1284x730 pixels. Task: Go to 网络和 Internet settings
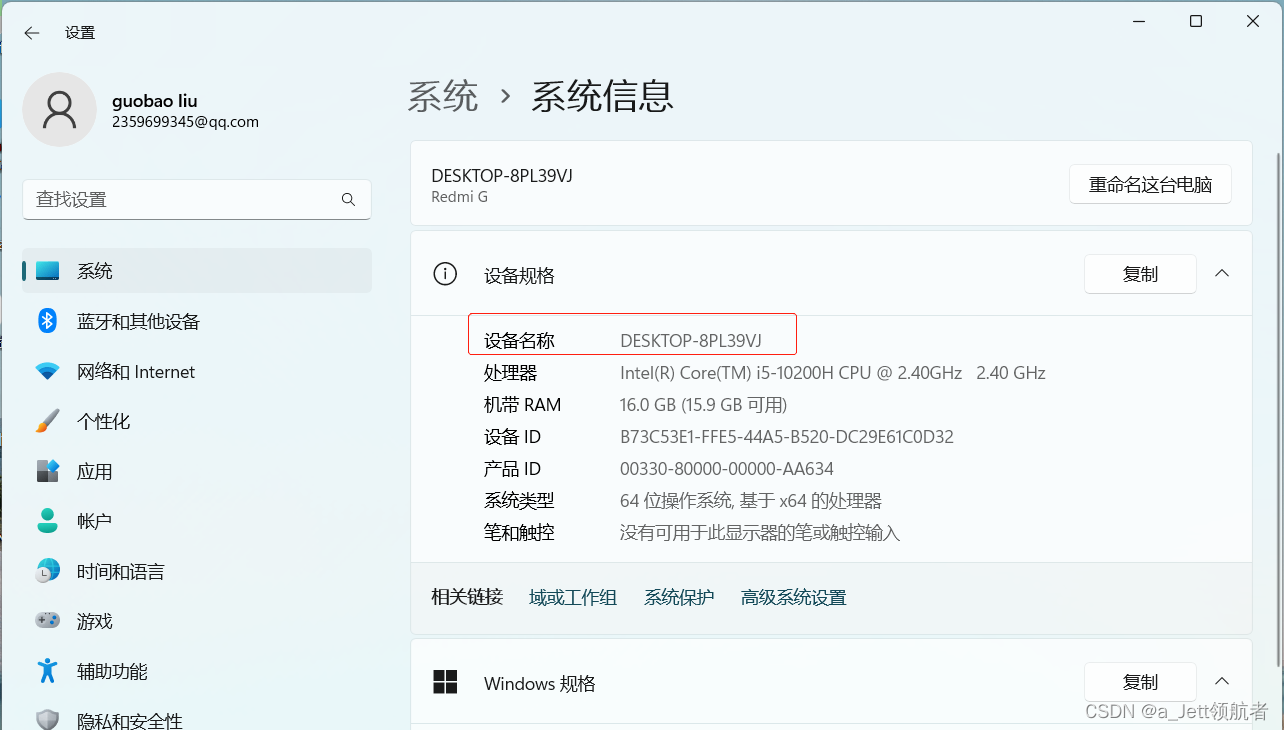197,371
